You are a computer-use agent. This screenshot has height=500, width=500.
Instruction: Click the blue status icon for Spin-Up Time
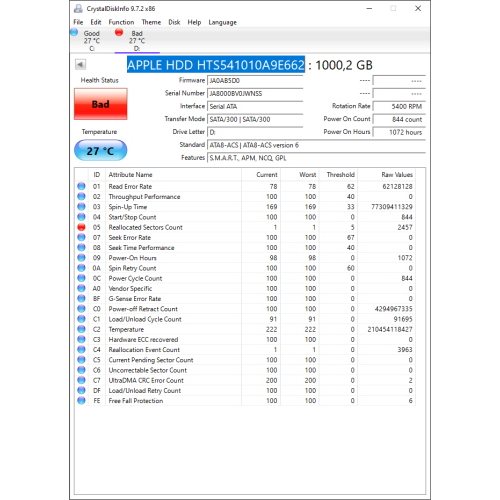81,207
